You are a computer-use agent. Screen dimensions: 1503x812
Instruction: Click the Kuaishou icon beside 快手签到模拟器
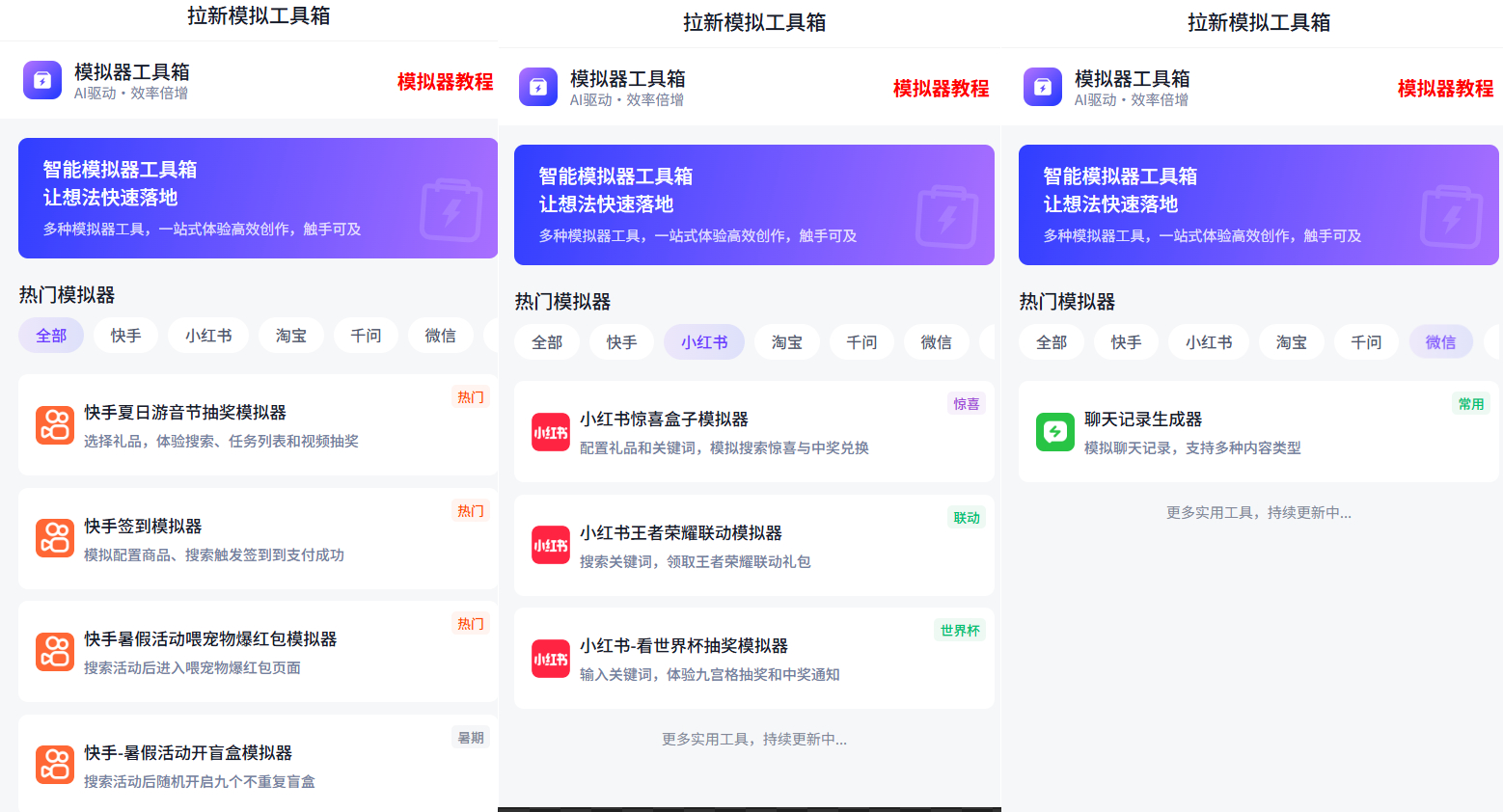coord(55,539)
